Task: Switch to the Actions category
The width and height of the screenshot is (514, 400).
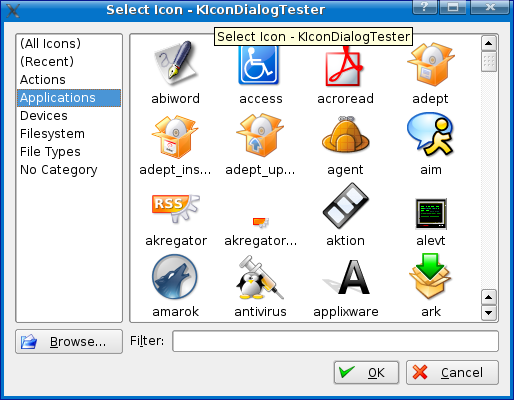Action: [69, 79]
